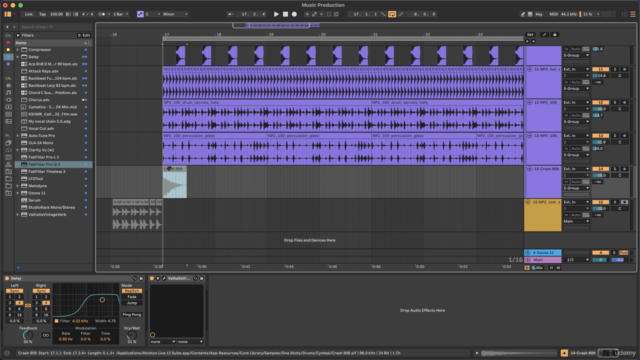Jump to next locator arrow
640x360 pixels.
(533, 41)
